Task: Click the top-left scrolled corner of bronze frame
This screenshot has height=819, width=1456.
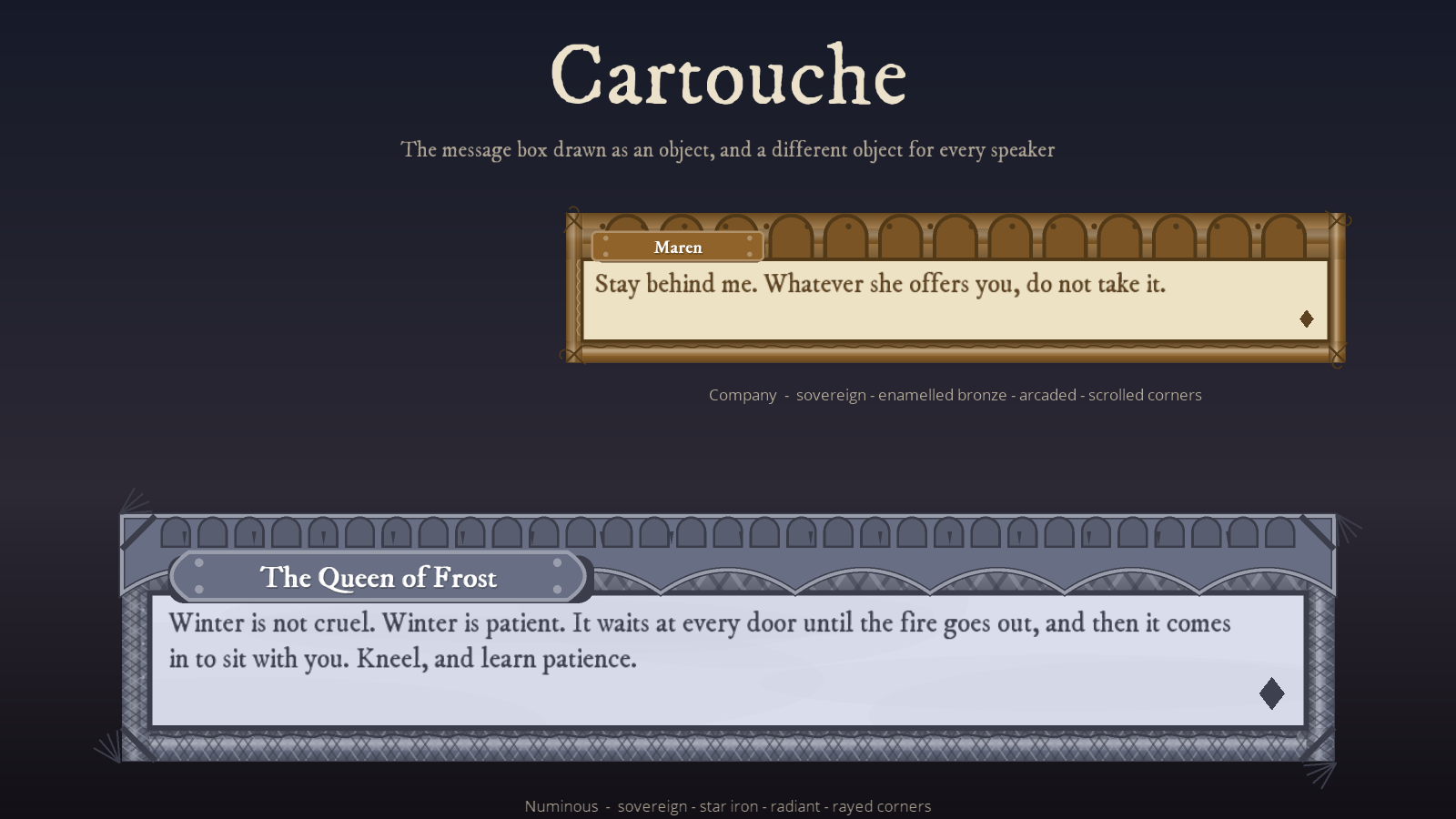Action: [x=573, y=219]
